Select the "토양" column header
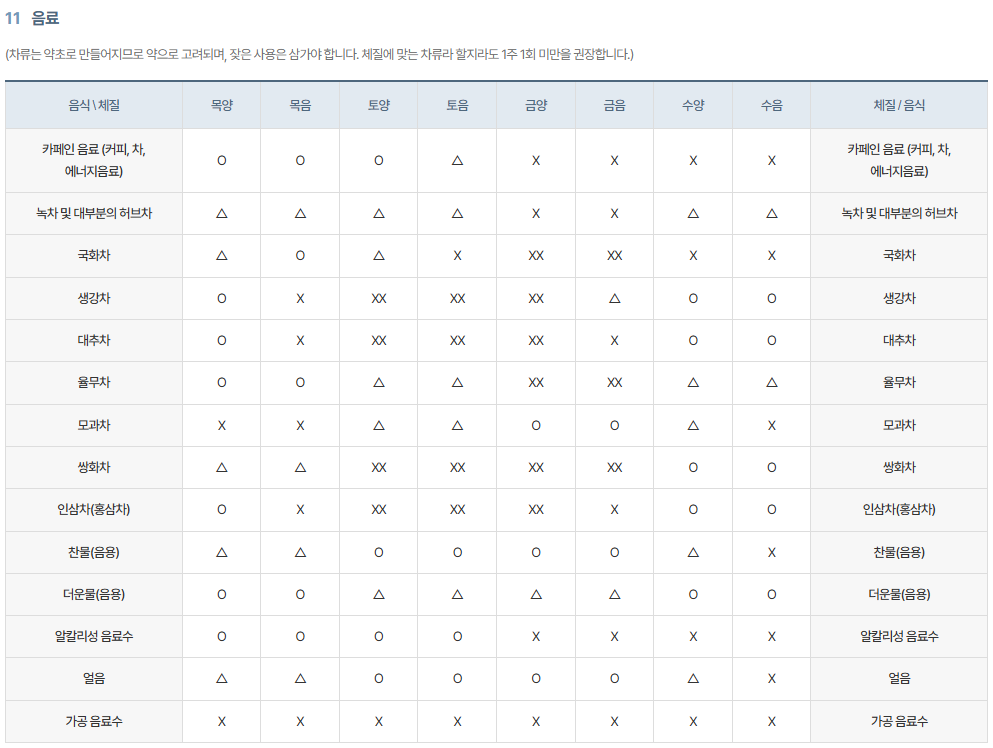 379,105
